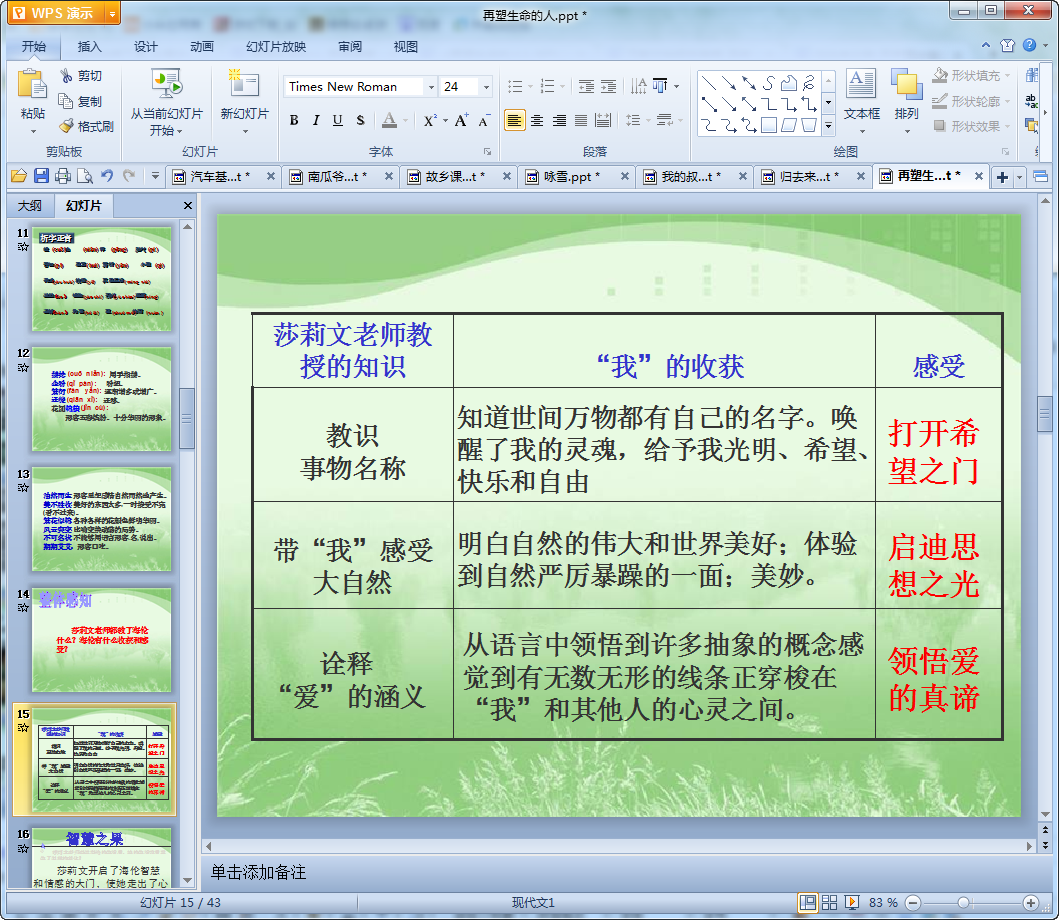This screenshot has width=1059, height=920.
Task: Click the notes area 单击添加备注
Action: coord(259,872)
